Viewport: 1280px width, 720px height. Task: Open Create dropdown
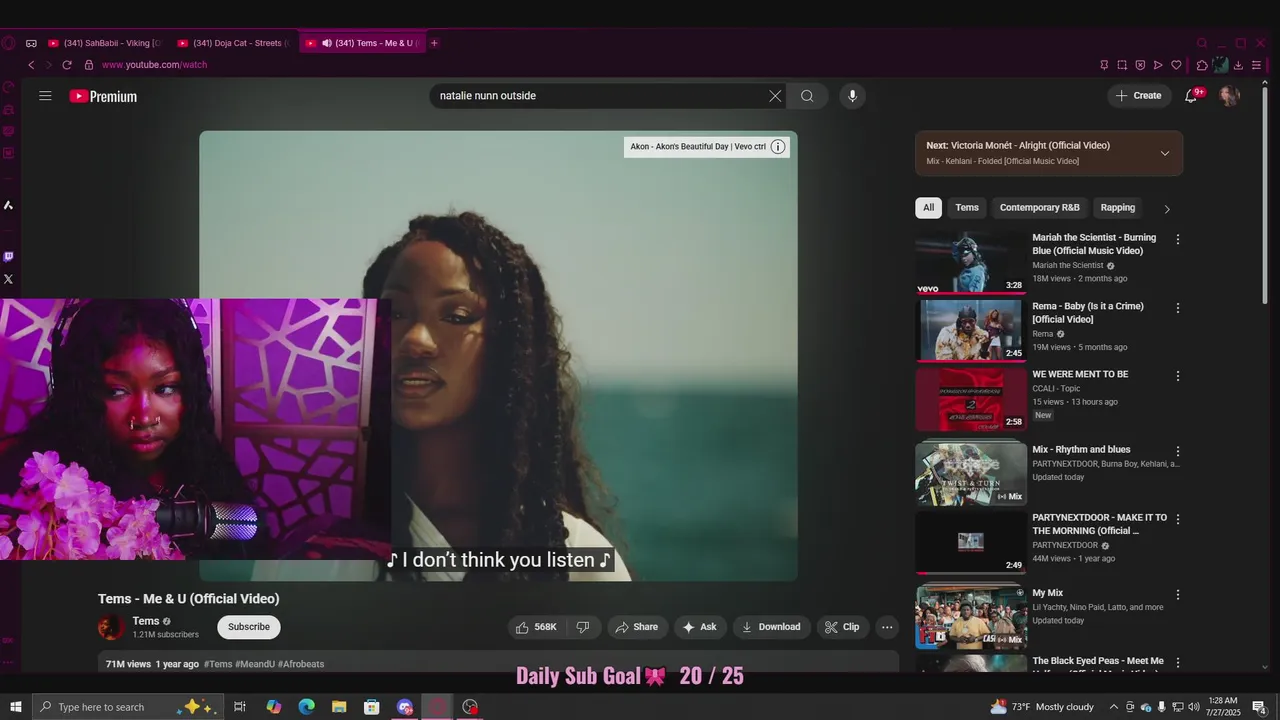click(1139, 96)
